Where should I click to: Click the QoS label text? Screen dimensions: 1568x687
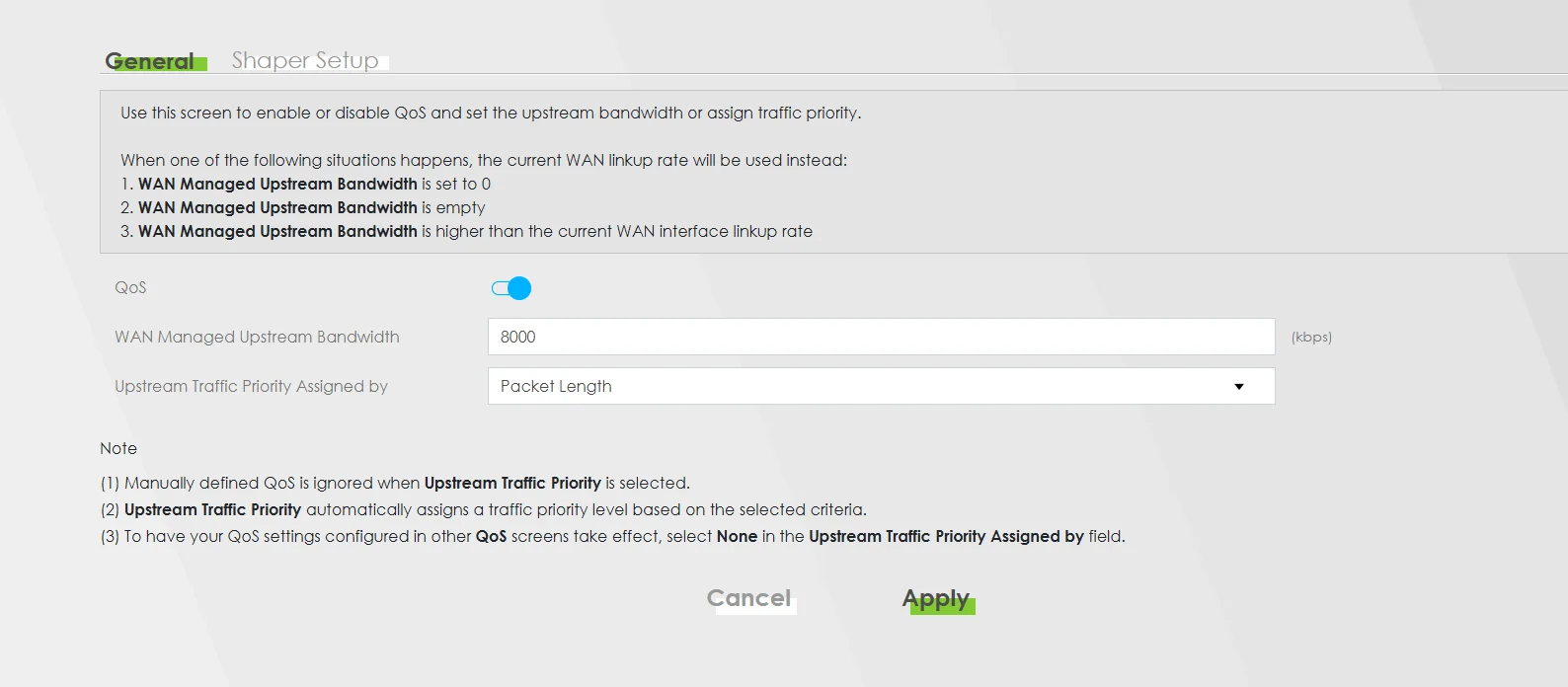coord(130,288)
